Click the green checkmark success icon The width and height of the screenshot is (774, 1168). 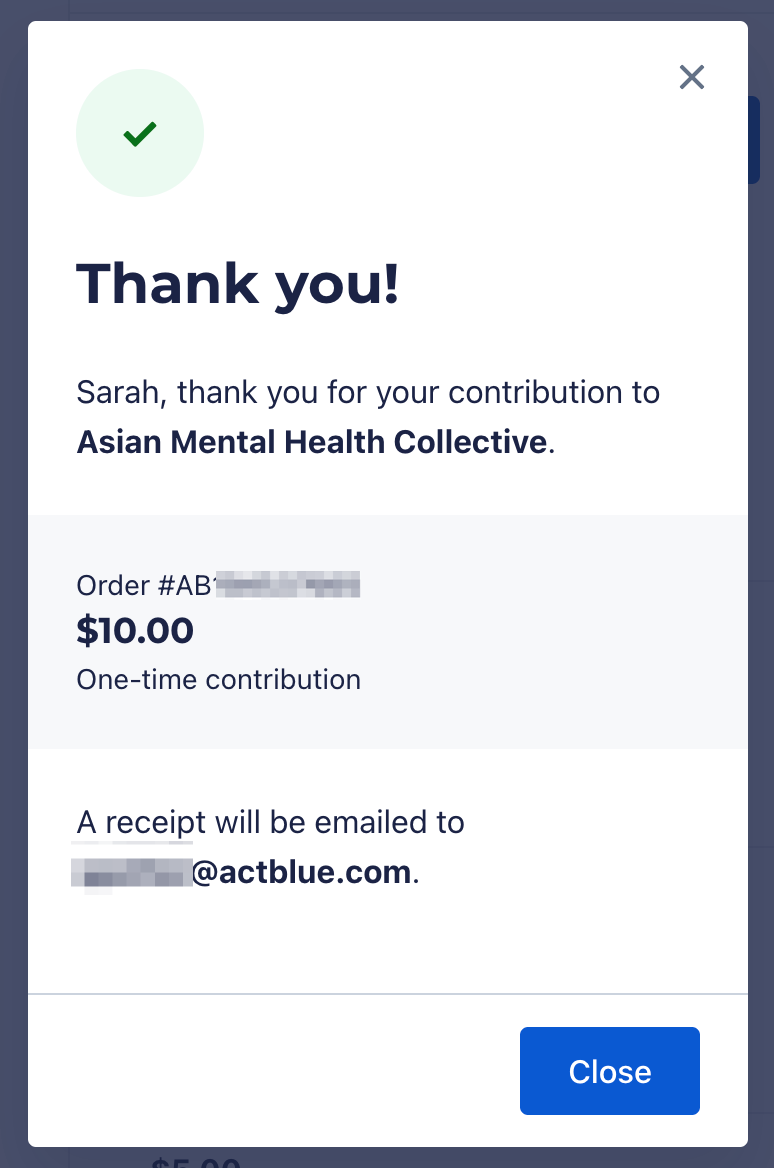click(140, 133)
